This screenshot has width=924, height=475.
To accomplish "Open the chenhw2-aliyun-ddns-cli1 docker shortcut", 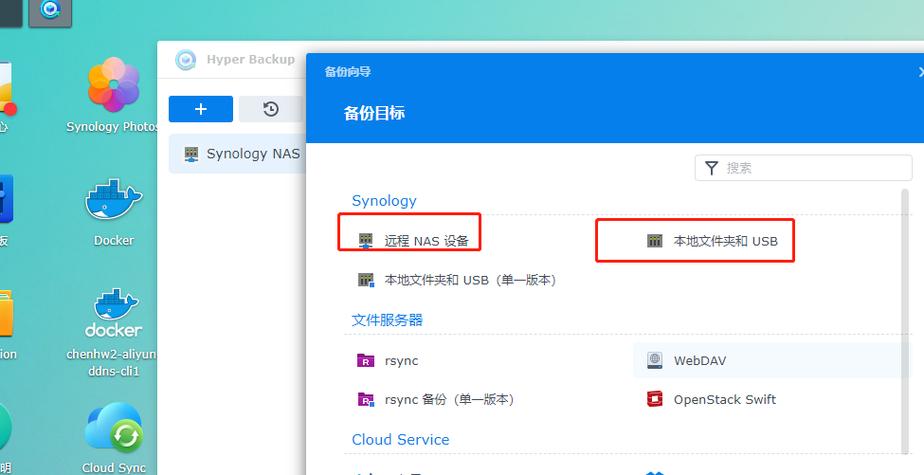I will (113, 313).
